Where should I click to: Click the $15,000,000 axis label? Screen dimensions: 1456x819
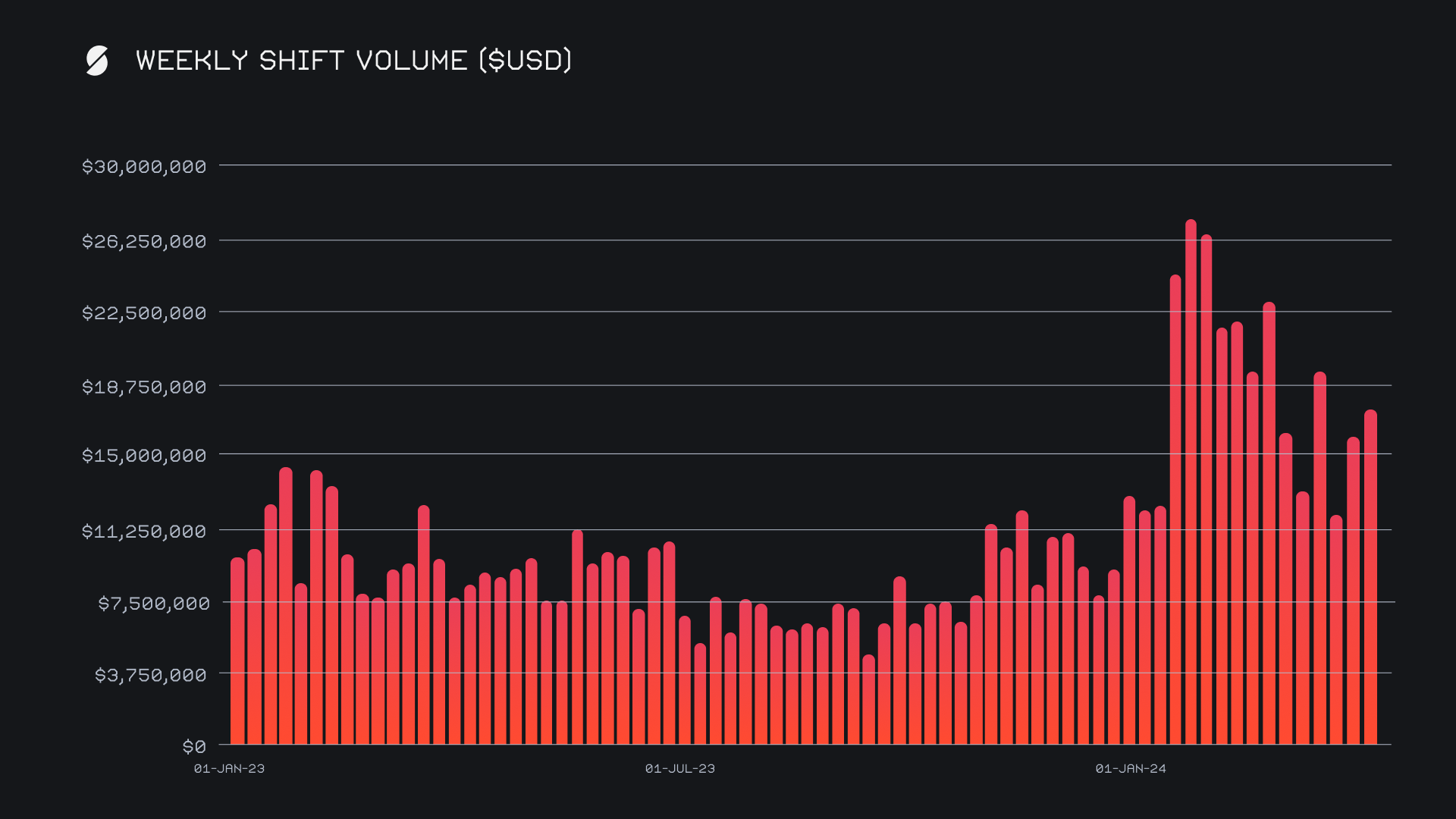tap(144, 456)
